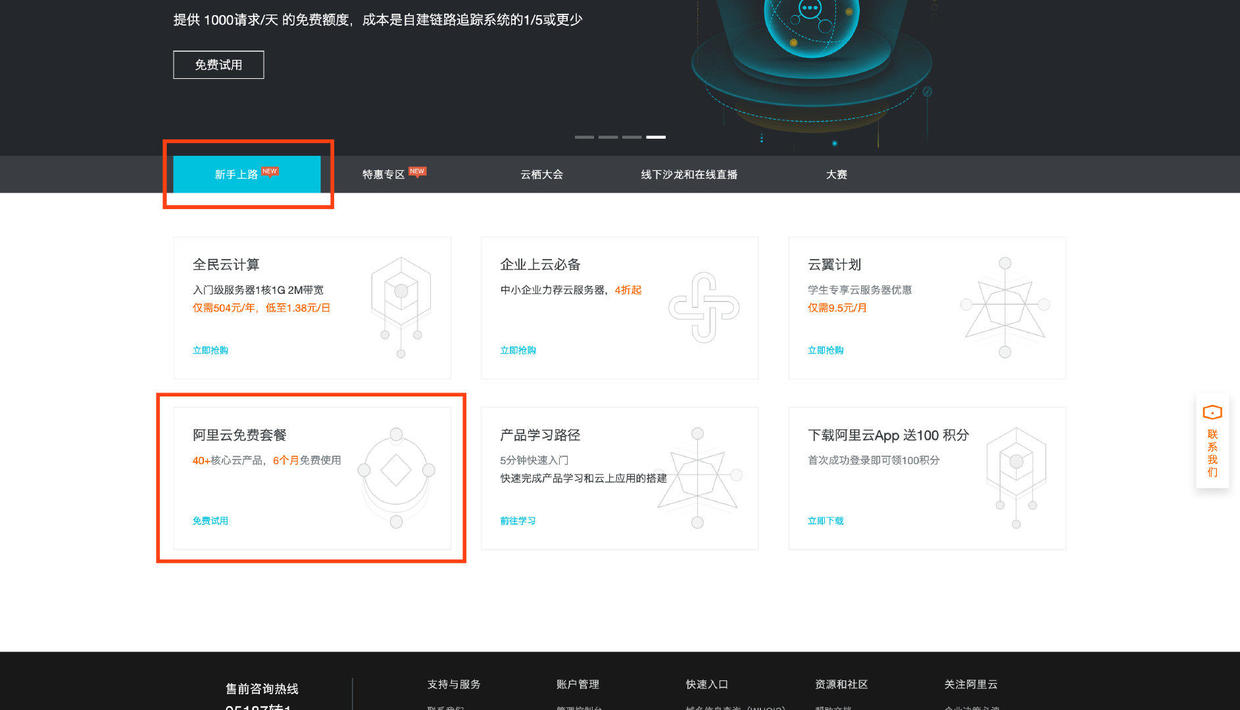Viewport: 1240px width, 710px height.
Task: Click footer text 售前咨询热线
Action: pyautogui.click(x=262, y=689)
